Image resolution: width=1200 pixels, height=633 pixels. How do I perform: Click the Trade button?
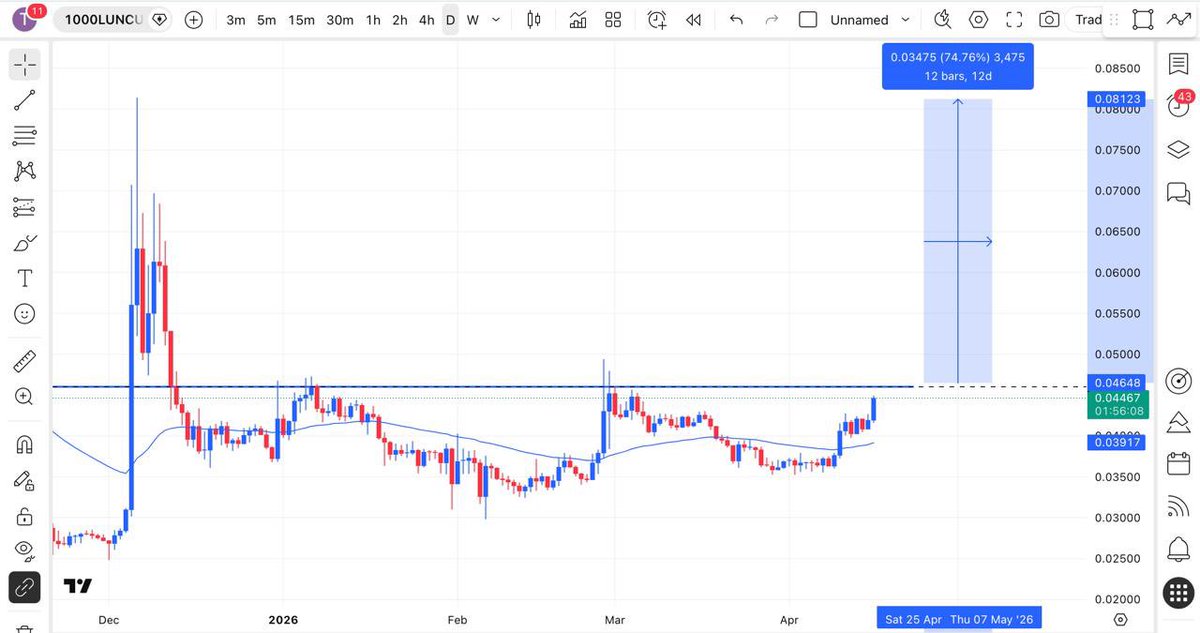click(1087, 20)
